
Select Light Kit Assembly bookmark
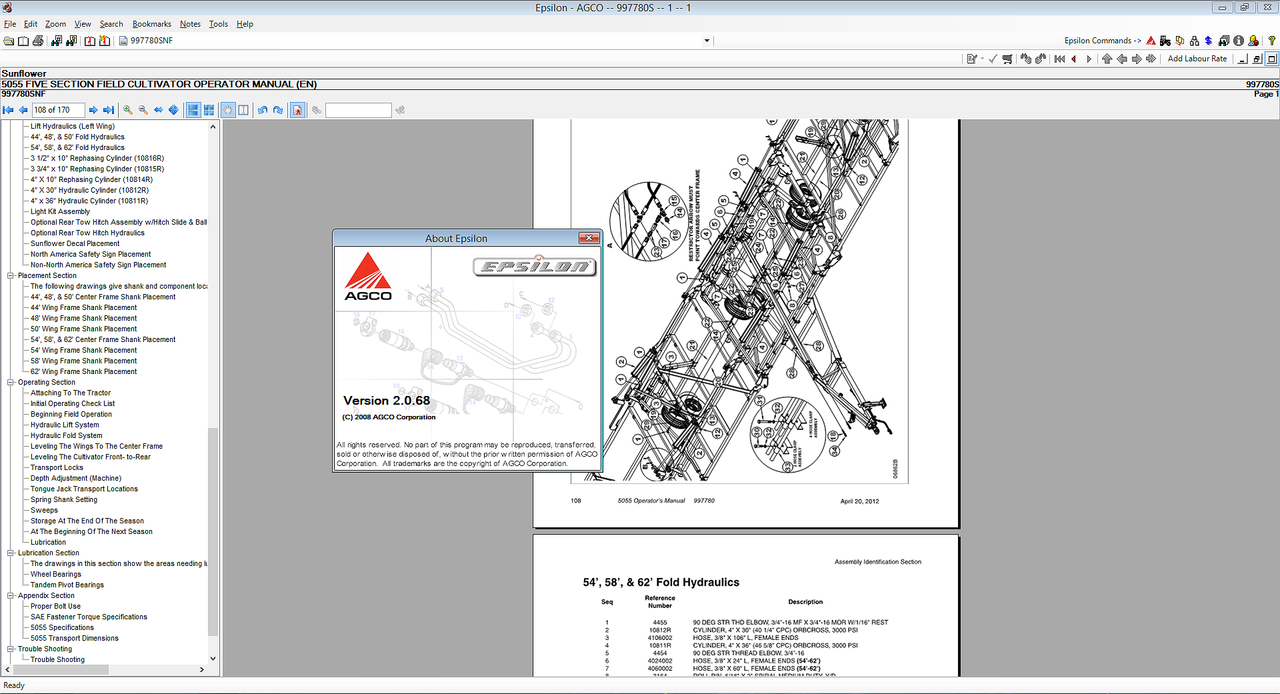click(x=60, y=211)
